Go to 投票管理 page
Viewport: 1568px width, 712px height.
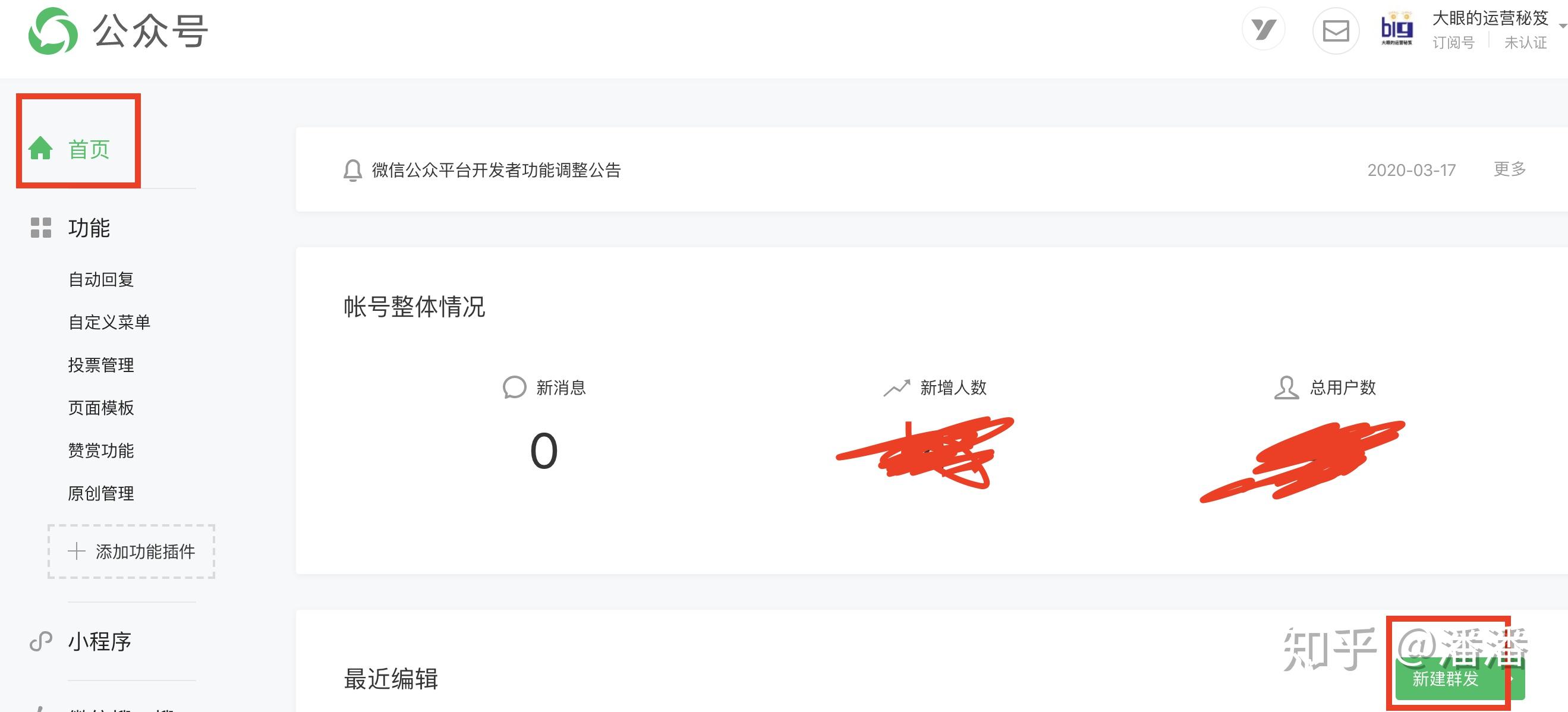tap(101, 364)
